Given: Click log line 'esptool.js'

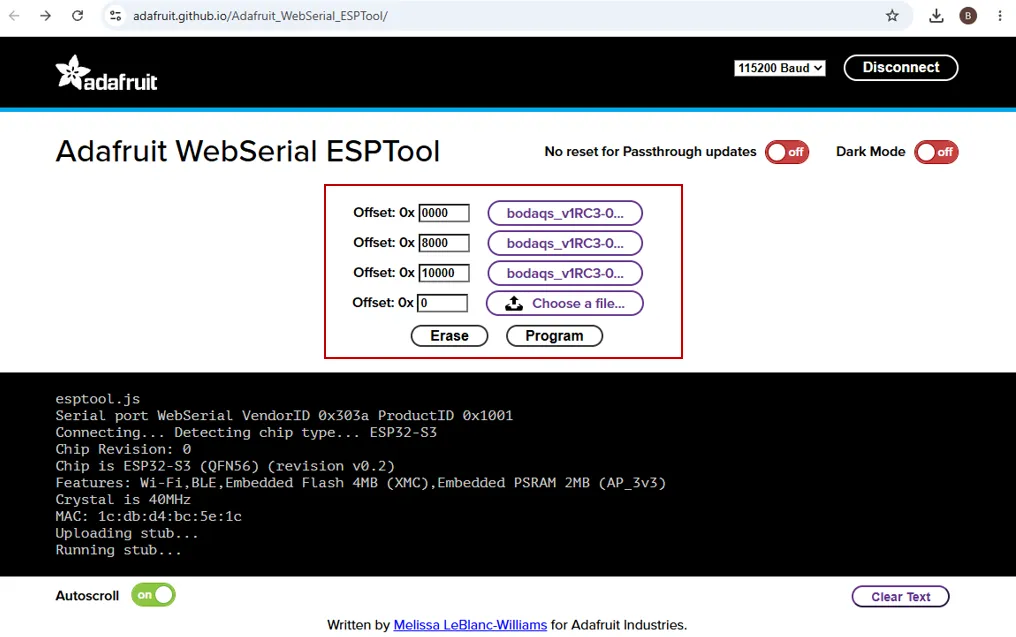Looking at the screenshot, I should 97,399.
